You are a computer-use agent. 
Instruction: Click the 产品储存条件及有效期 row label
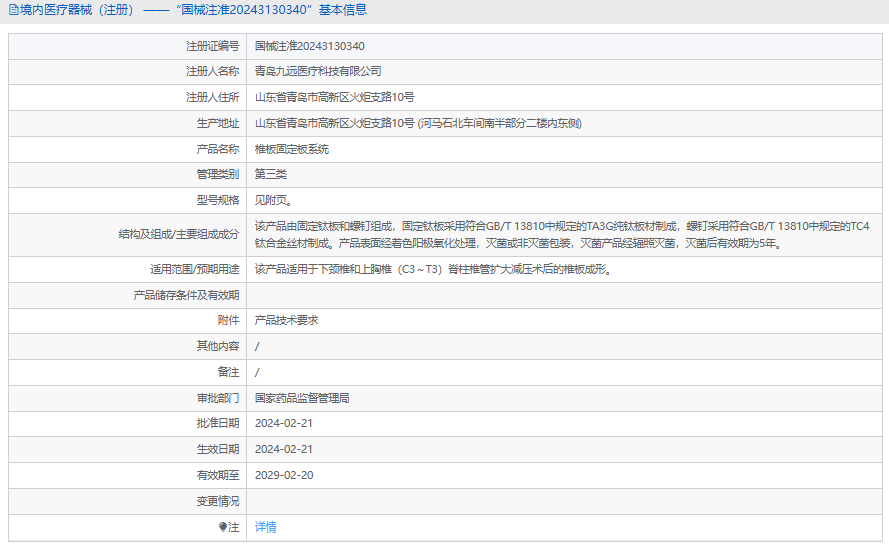[186, 295]
